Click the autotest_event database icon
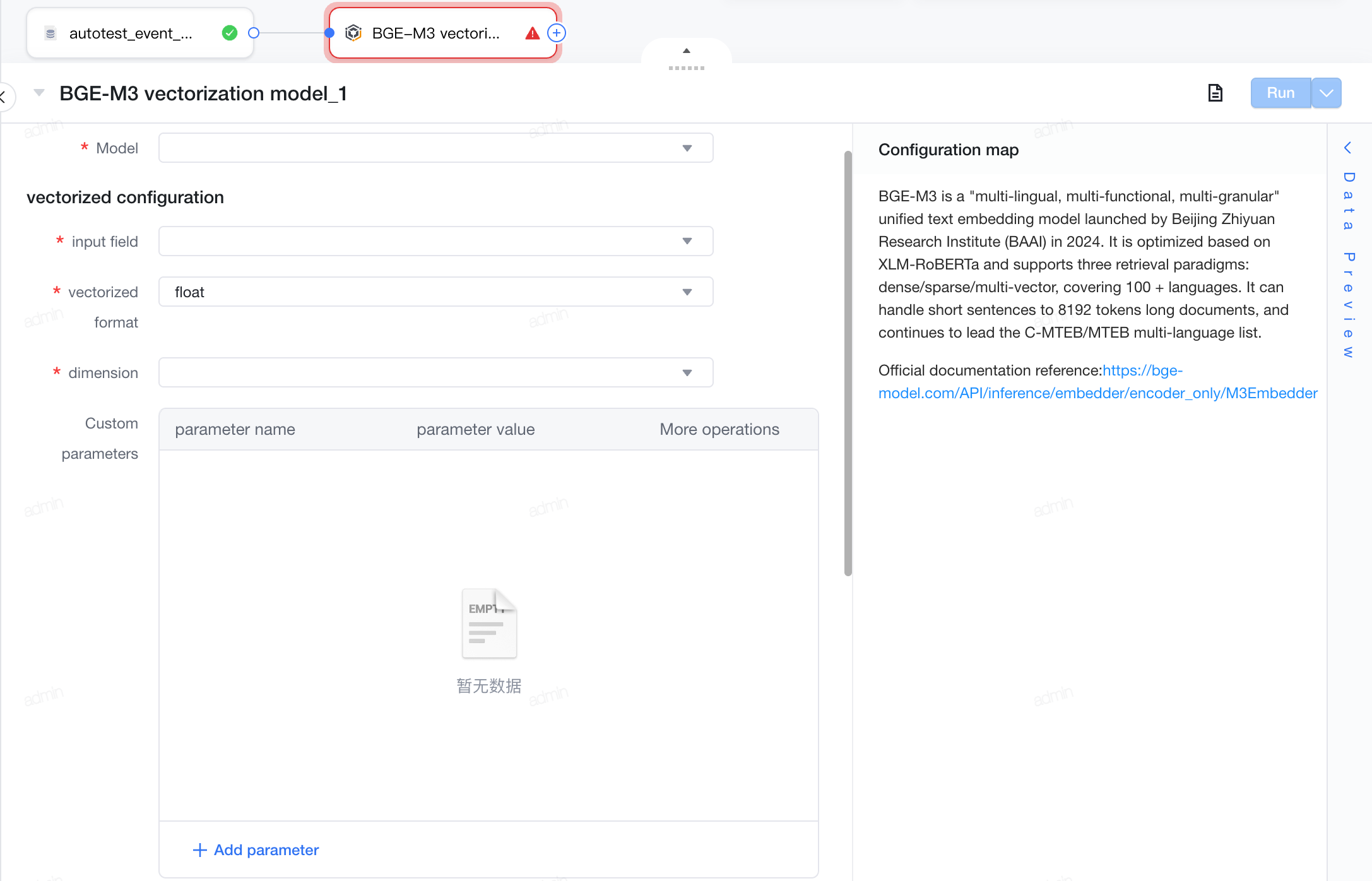The height and width of the screenshot is (881, 1372). pos(50,33)
